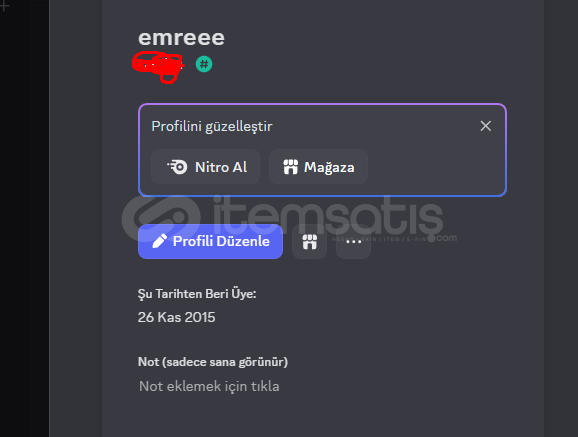Image resolution: width=578 pixels, height=437 pixels.
Task: Click the red scribbled-out username
Action: click(159, 66)
